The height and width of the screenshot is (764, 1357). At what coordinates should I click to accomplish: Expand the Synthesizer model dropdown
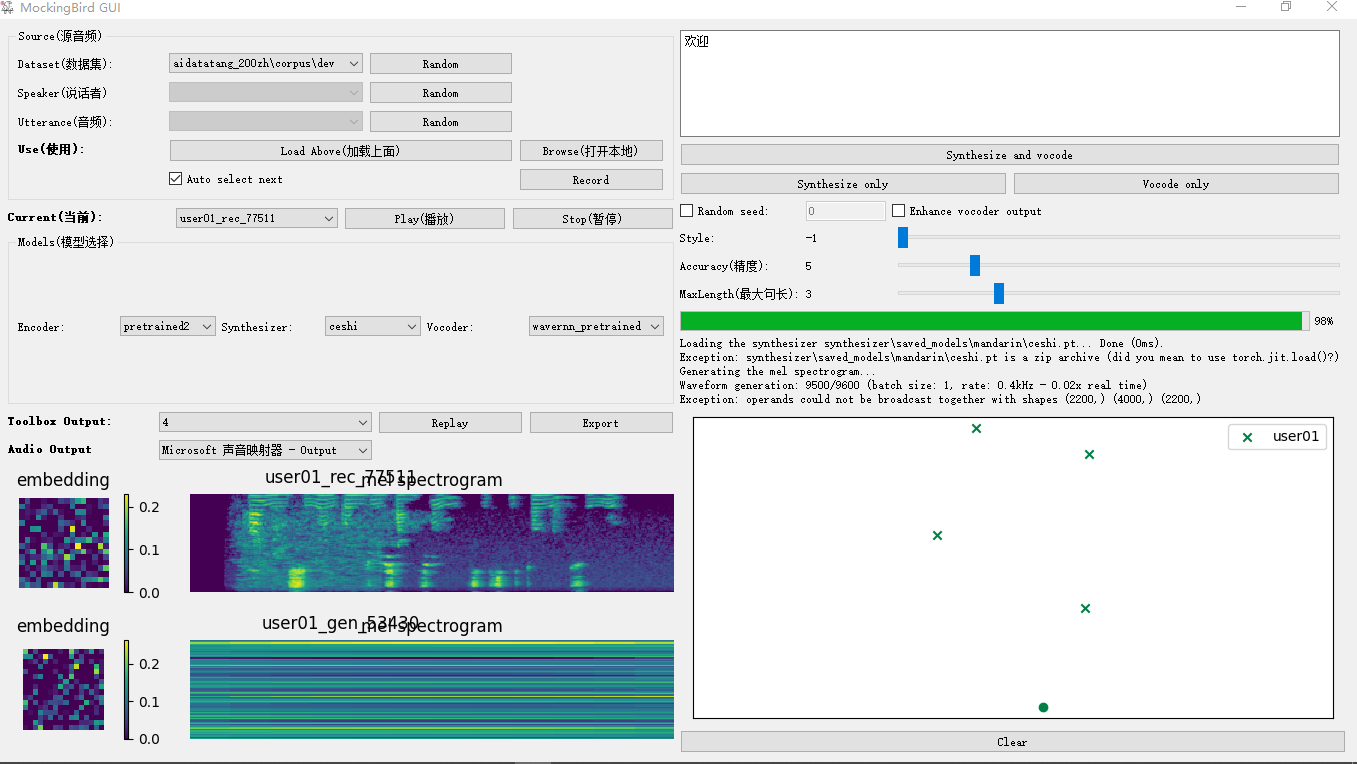click(373, 326)
